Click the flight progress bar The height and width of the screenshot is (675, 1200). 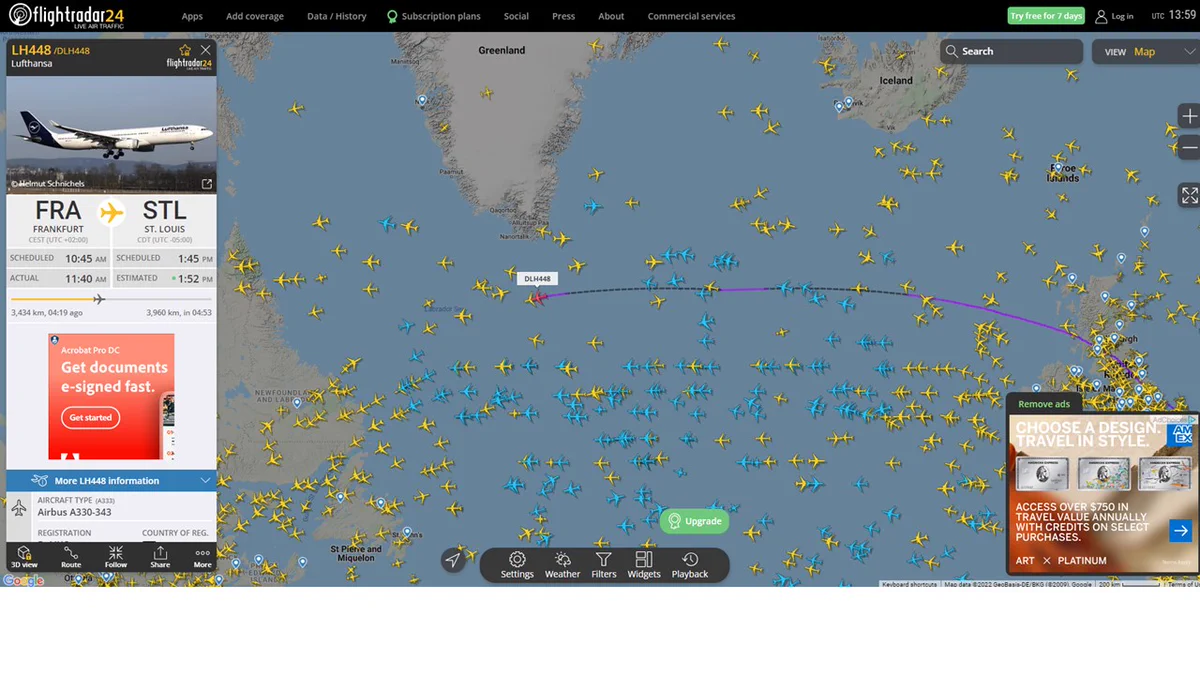point(111,299)
